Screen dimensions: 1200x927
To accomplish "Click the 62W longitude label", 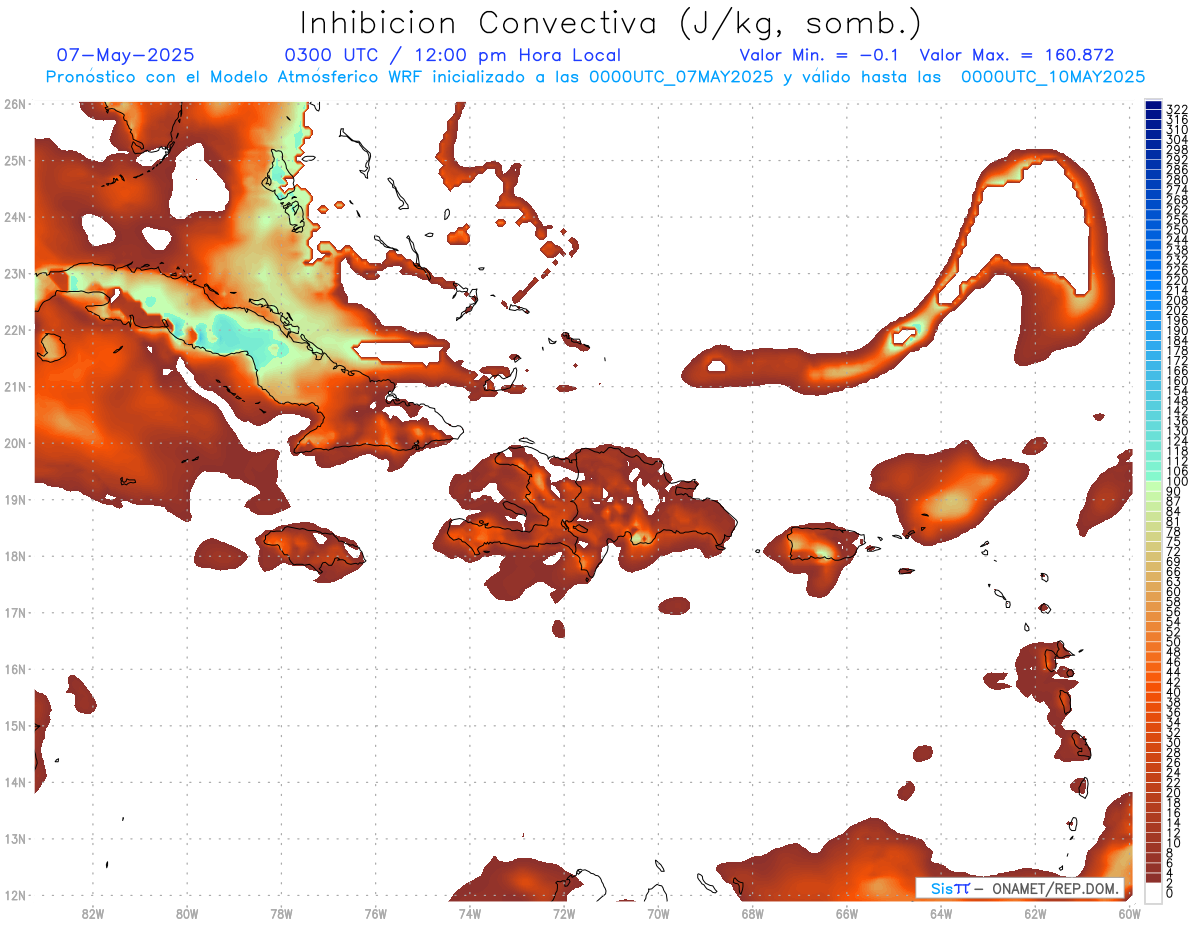I will [x=1035, y=913].
